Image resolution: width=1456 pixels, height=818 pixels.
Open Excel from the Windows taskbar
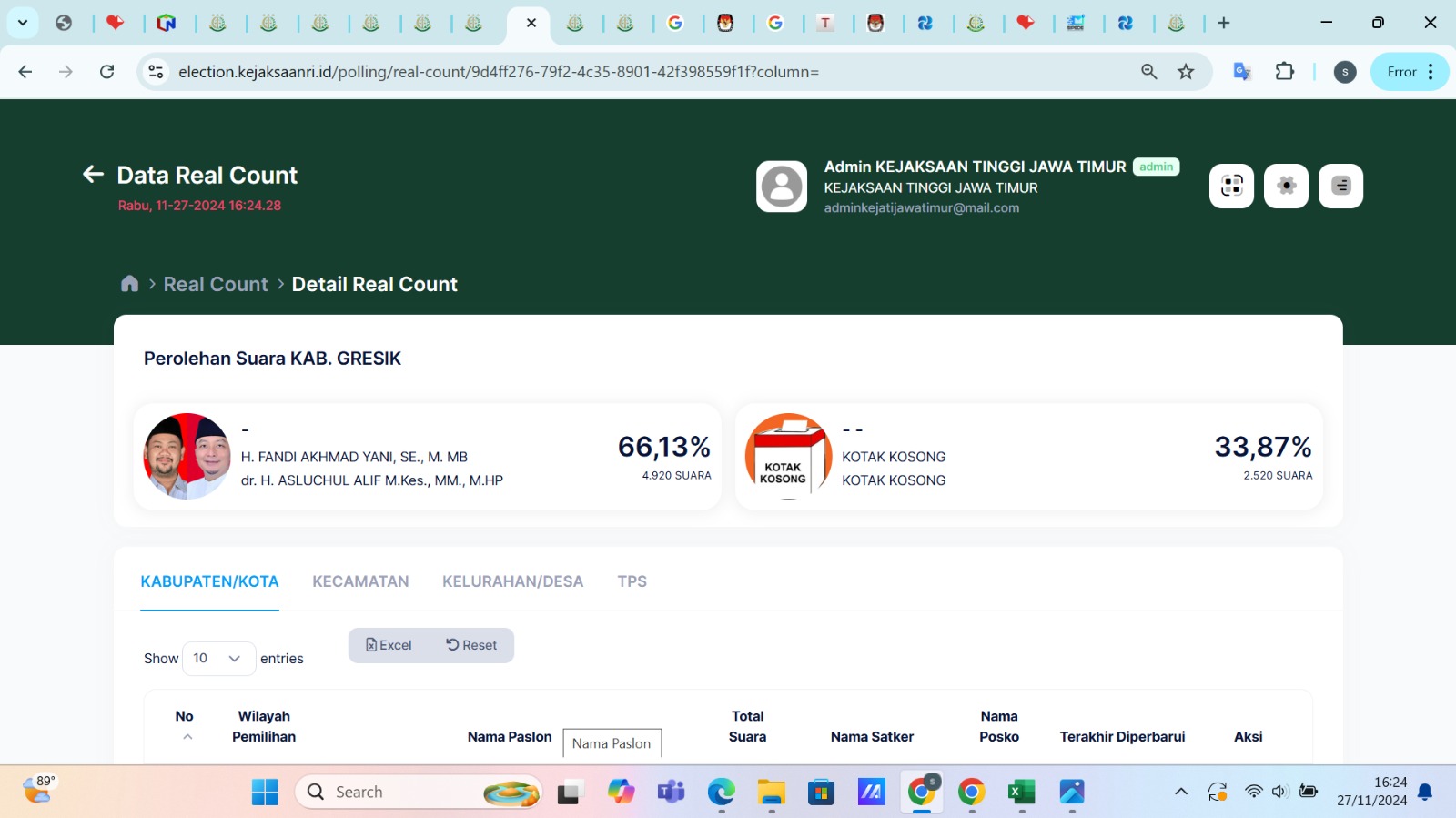1021,793
